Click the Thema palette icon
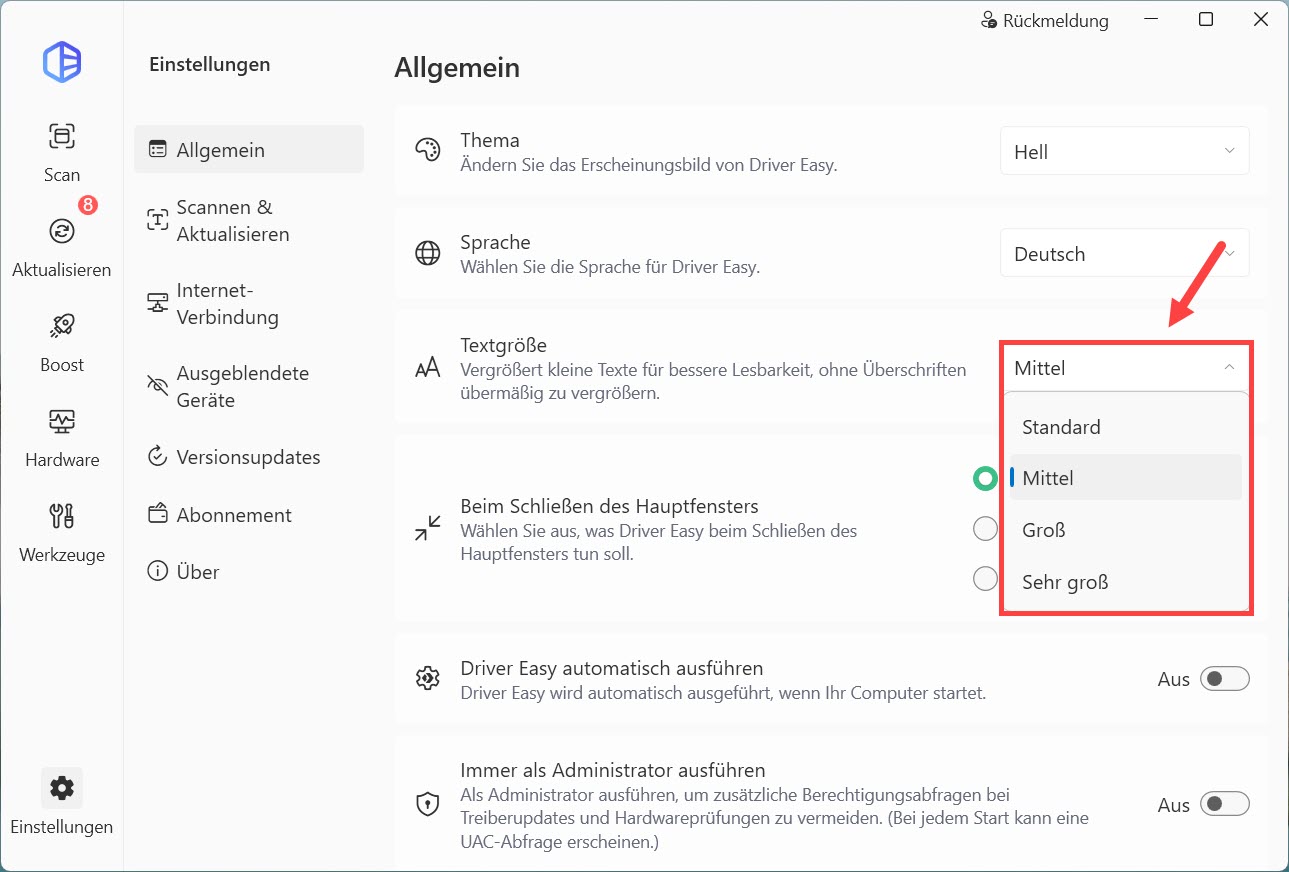 point(427,151)
